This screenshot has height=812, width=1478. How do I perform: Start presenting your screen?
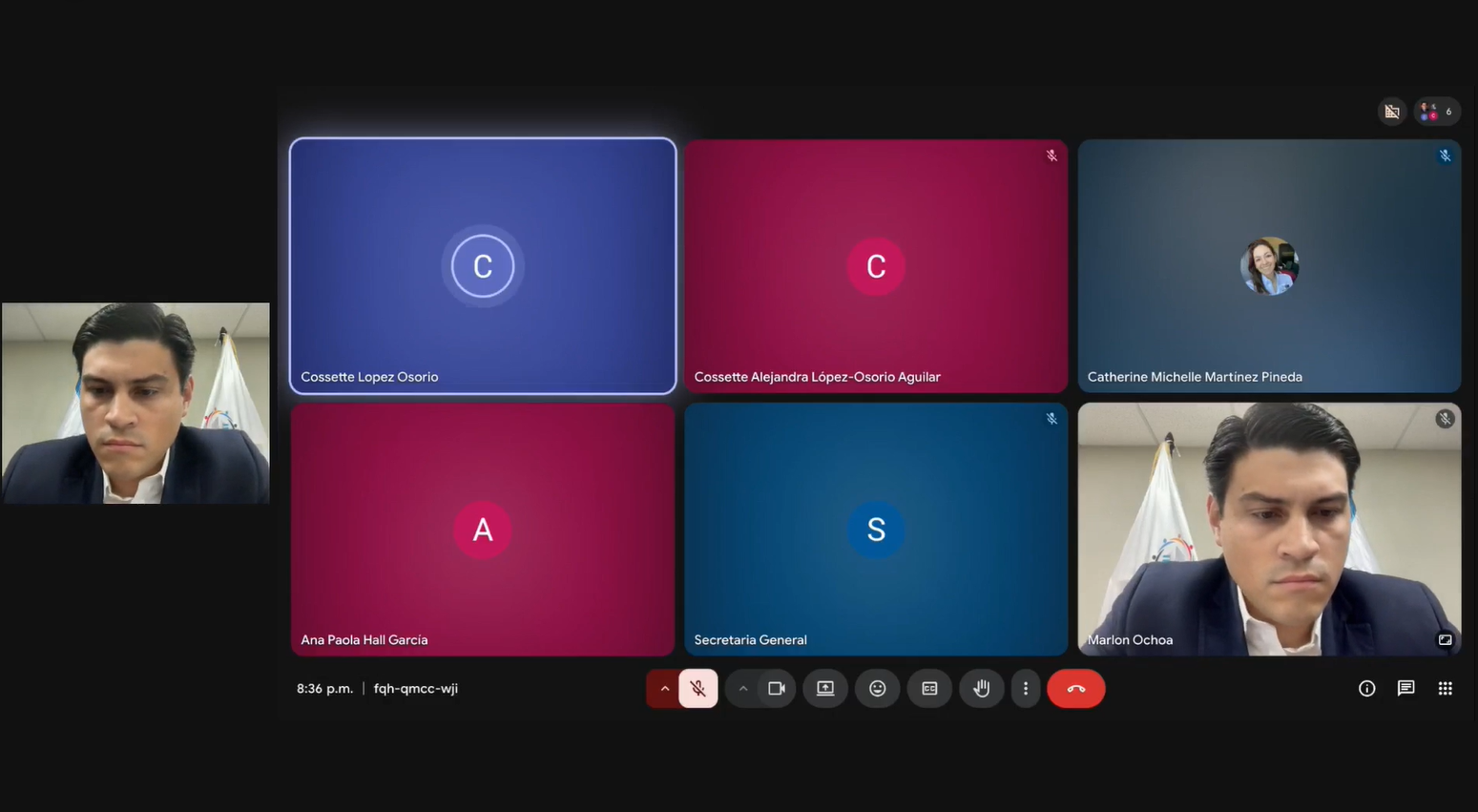click(x=825, y=689)
